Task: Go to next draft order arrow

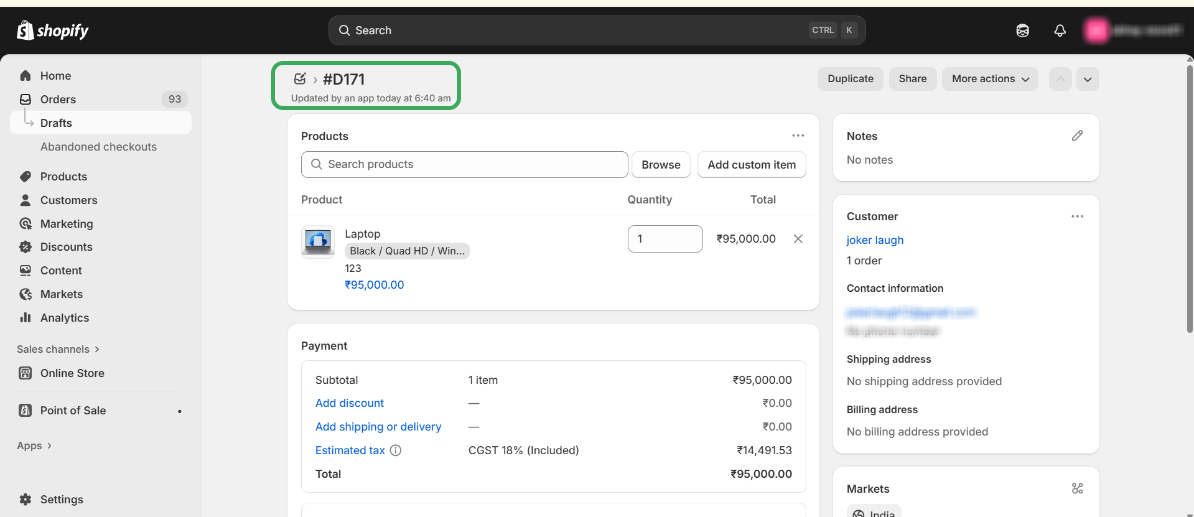Action: coord(1088,79)
